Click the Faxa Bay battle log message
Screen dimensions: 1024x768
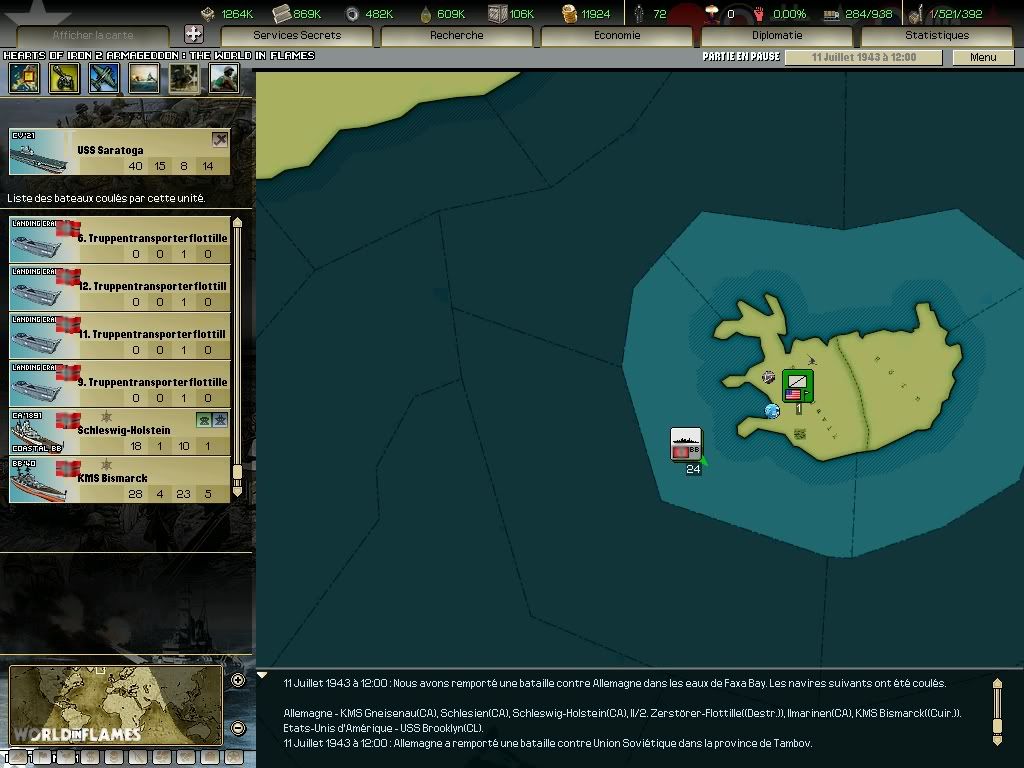pyautogui.click(x=615, y=683)
